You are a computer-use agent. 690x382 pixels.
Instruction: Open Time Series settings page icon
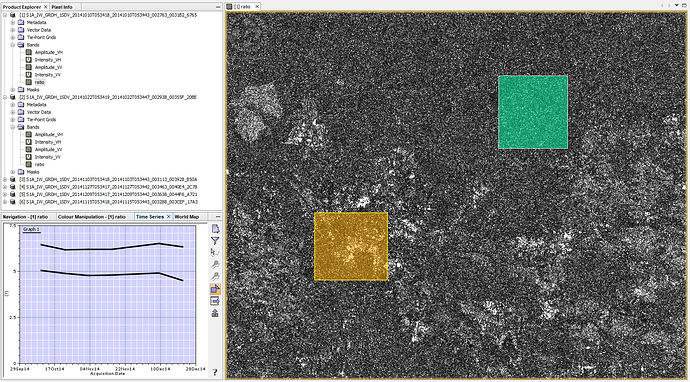[x=215, y=229]
